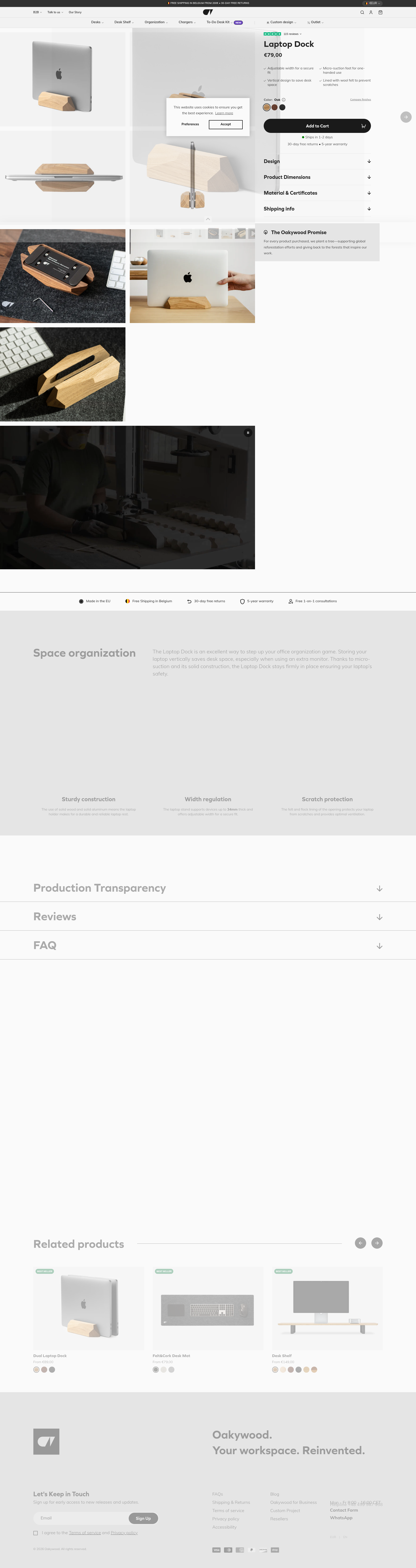Open the Dual Laptop Dock product image
This screenshot has height=1568, width=416.
click(x=89, y=1309)
